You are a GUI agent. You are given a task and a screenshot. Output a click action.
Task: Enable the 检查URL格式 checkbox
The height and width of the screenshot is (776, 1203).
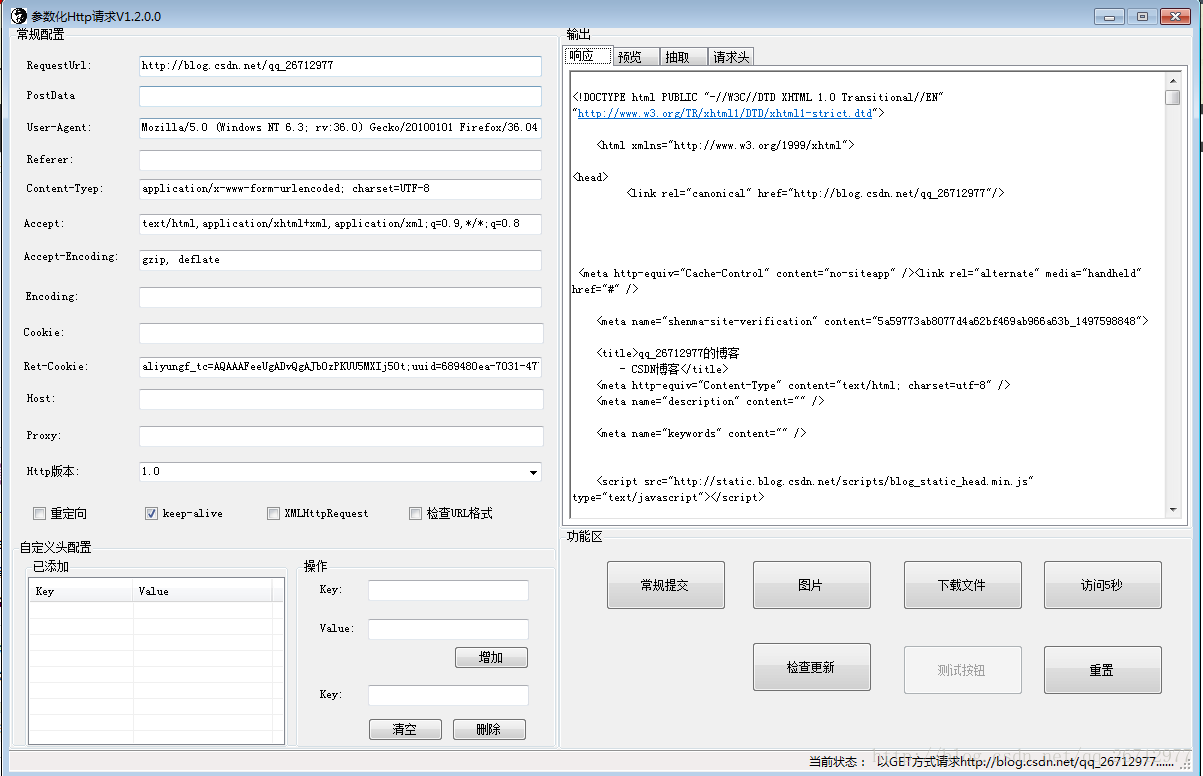click(416, 514)
